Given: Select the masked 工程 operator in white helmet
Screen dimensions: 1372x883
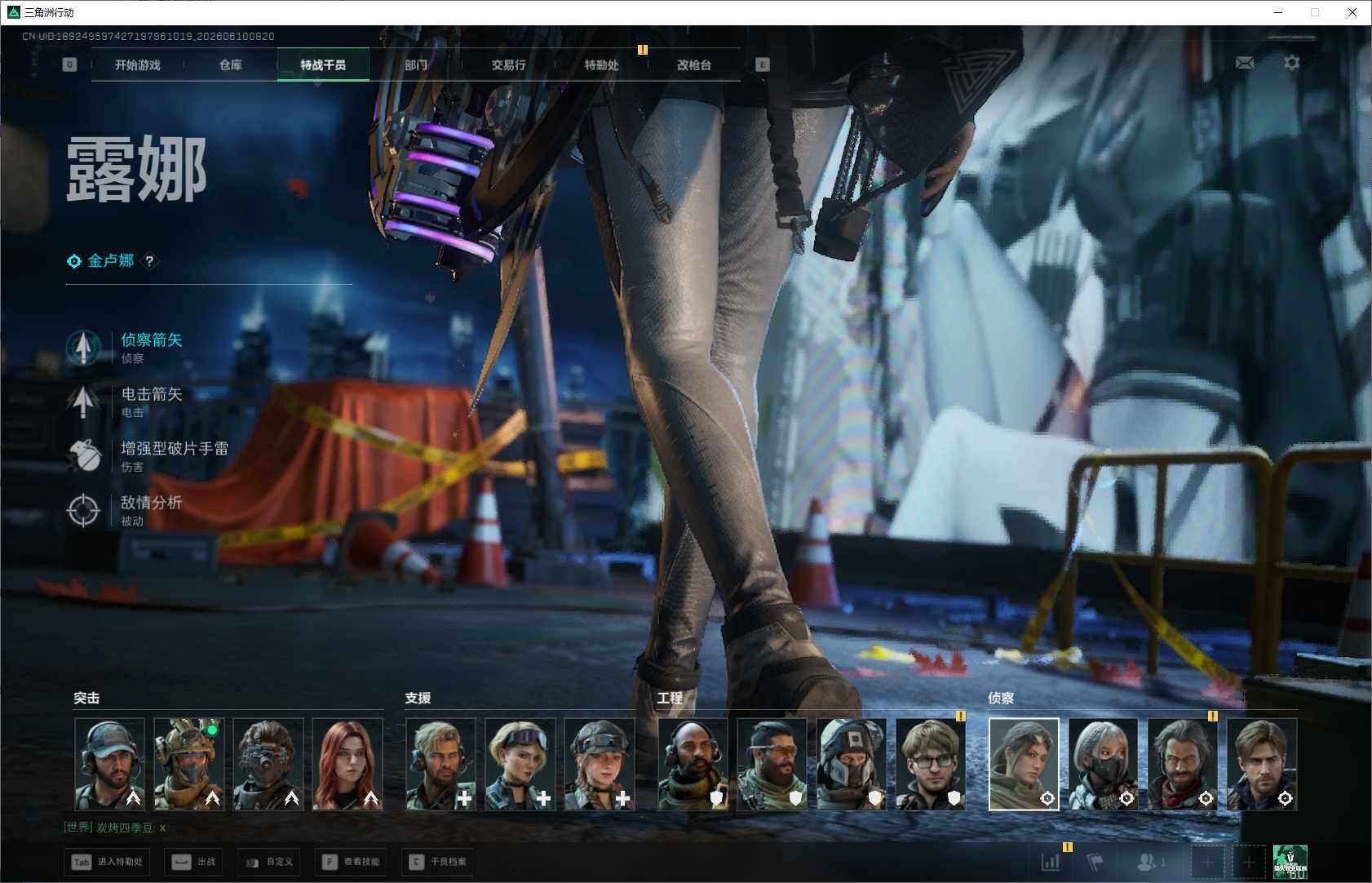Looking at the screenshot, I should click(x=852, y=765).
